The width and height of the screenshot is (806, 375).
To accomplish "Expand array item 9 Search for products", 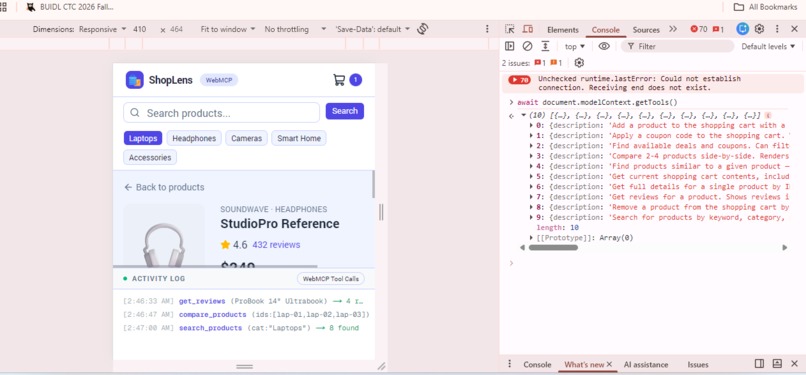I will pyautogui.click(x=532, y=217).
